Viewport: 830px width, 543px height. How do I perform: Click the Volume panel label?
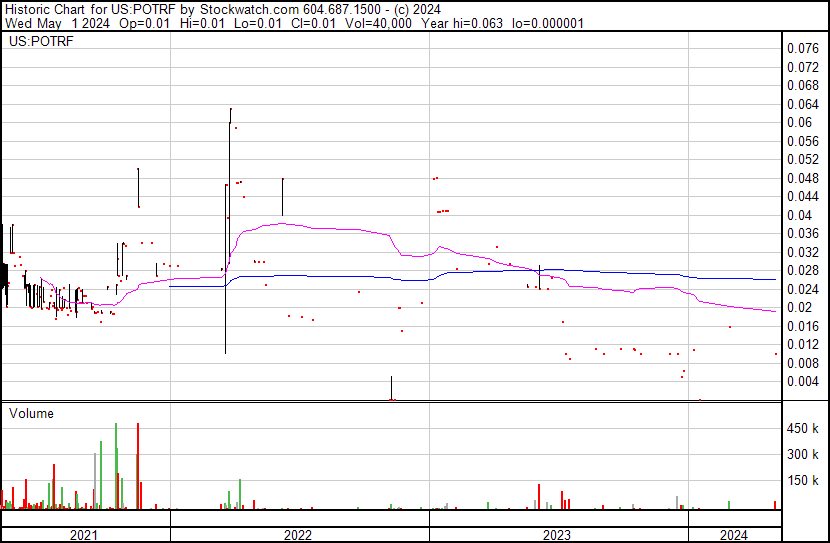point(31,413)
